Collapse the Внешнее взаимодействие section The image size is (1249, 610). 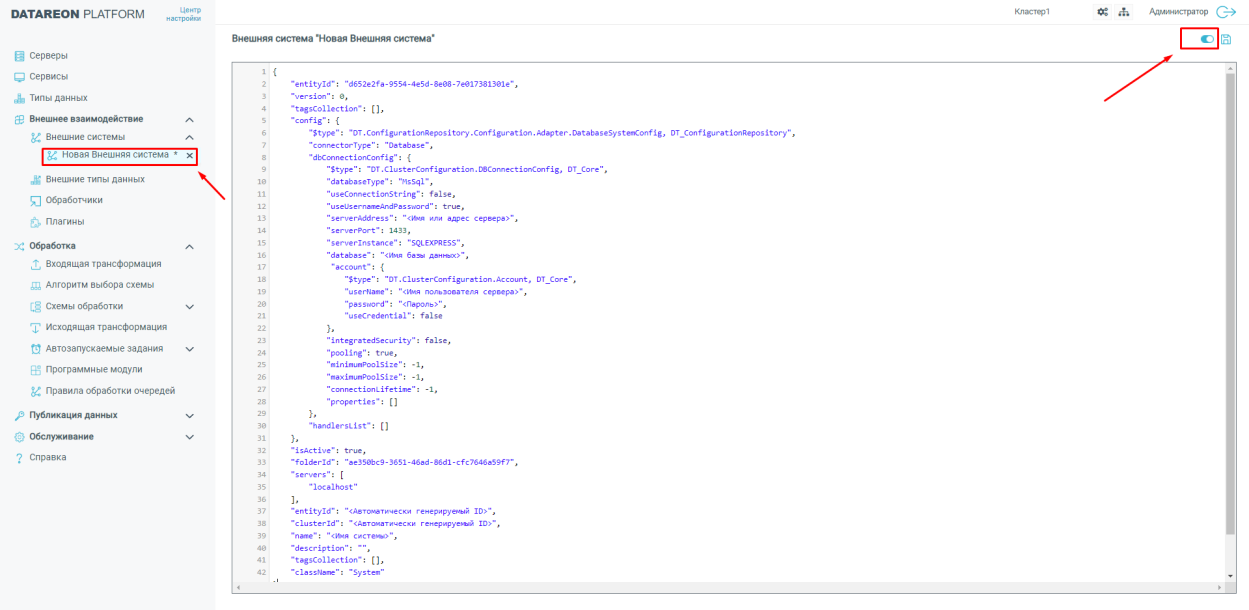tap(190, 119)
